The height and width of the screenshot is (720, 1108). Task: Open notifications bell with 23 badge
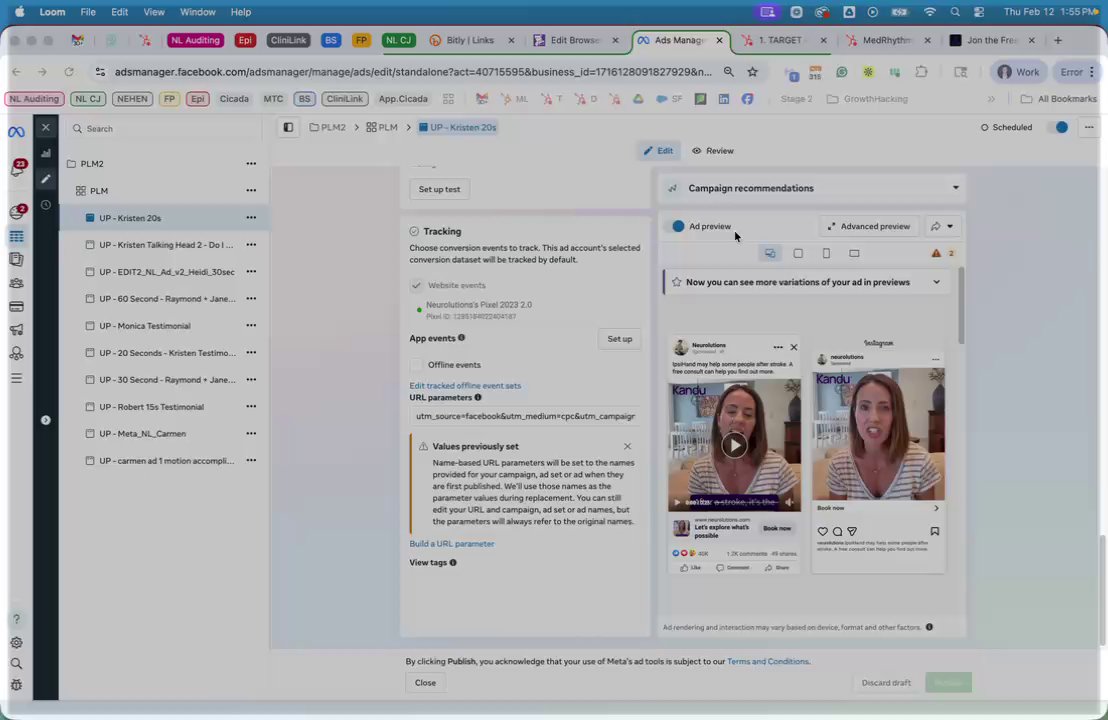(x=17, y=169)
